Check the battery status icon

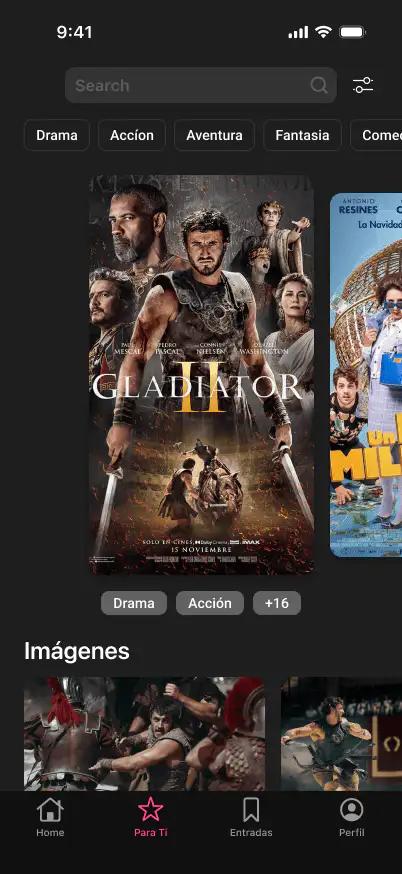point(352,32)
